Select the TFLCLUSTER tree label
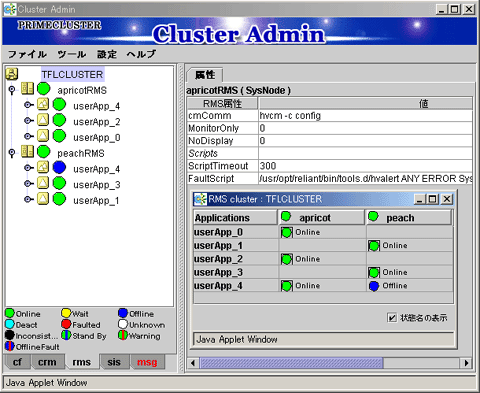Image resolution: width=480 pixels, height=393 pixels. click(72, 74)
